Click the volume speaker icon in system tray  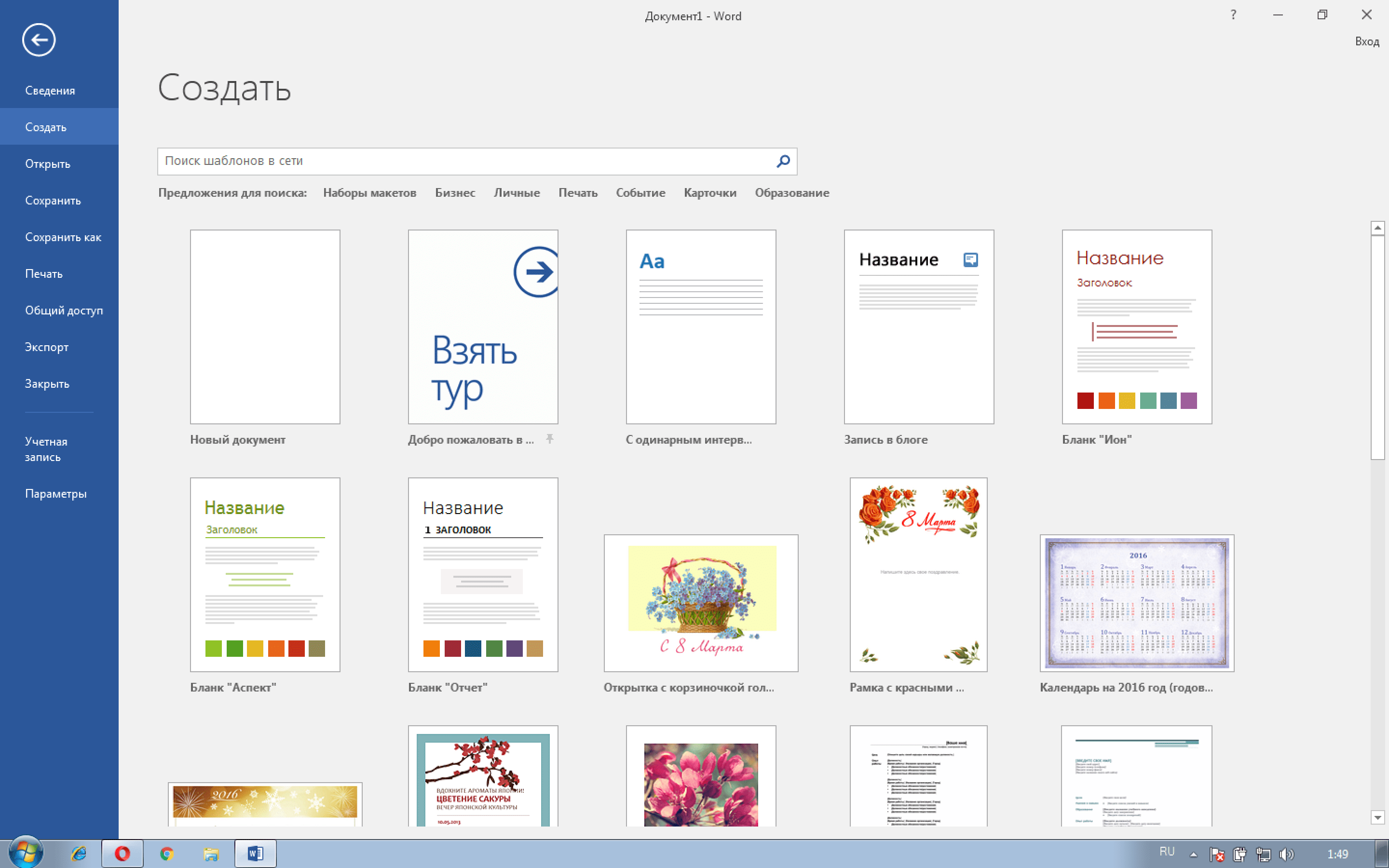1287,853
